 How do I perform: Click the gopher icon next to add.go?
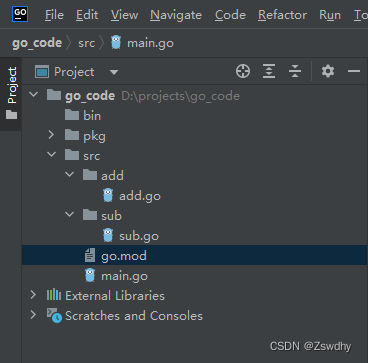pos(108,195)
